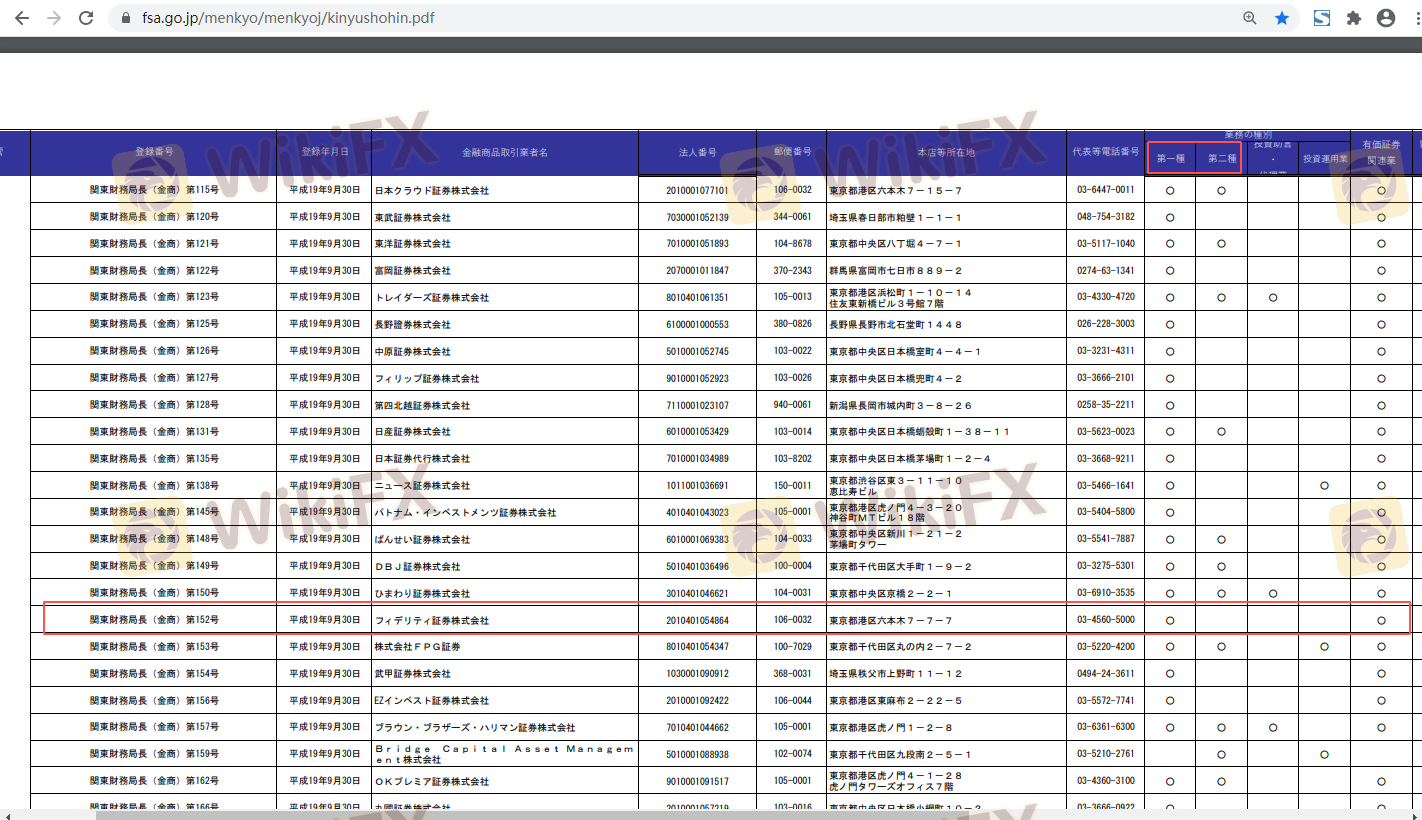
Task: Open the blue S extension icon
Action: click(x=1321, y=18)
